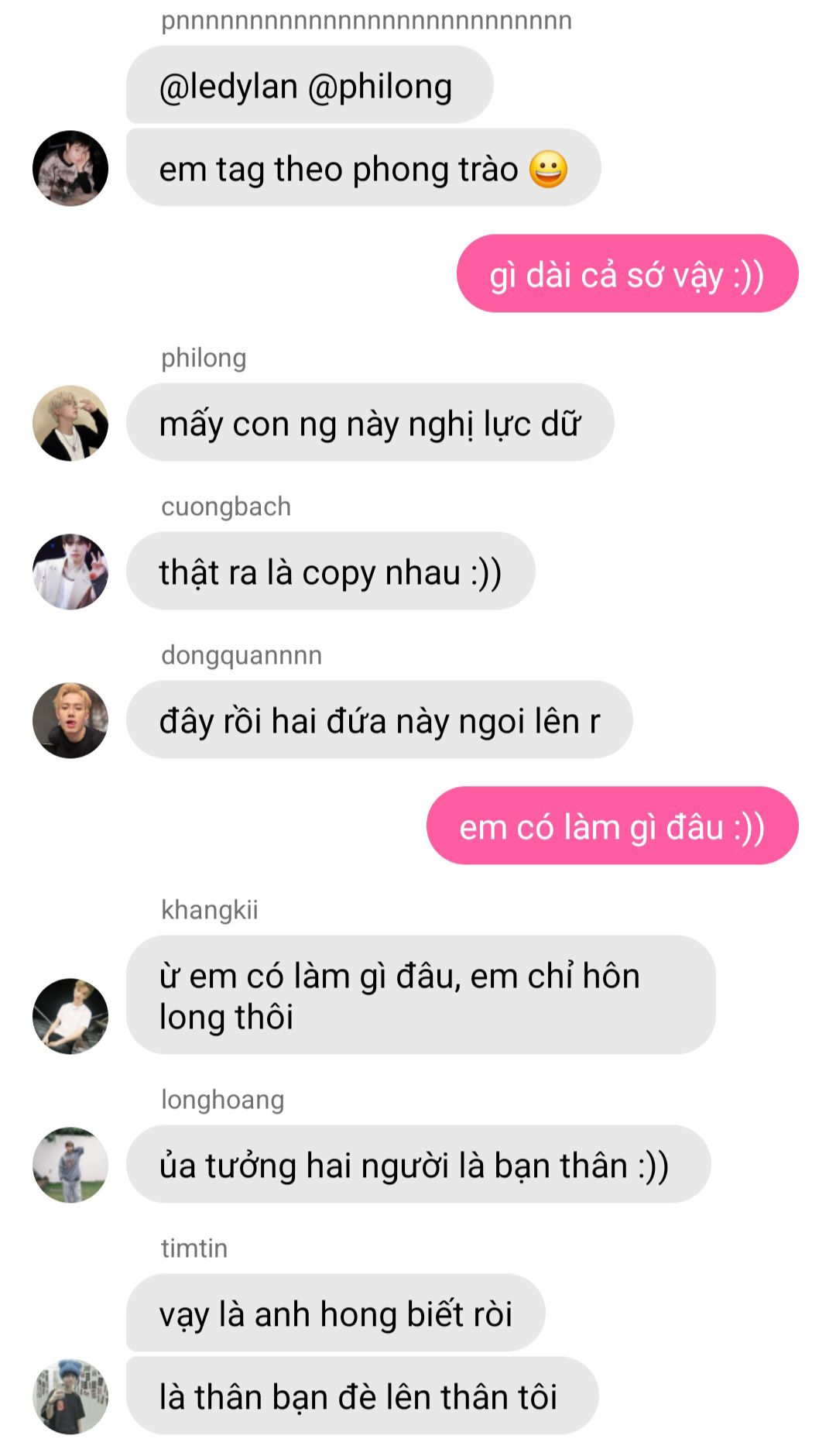Open philong's profile avatar
Image resolution: width=836 pixels, height=1456 pixels.
(70, 423)
